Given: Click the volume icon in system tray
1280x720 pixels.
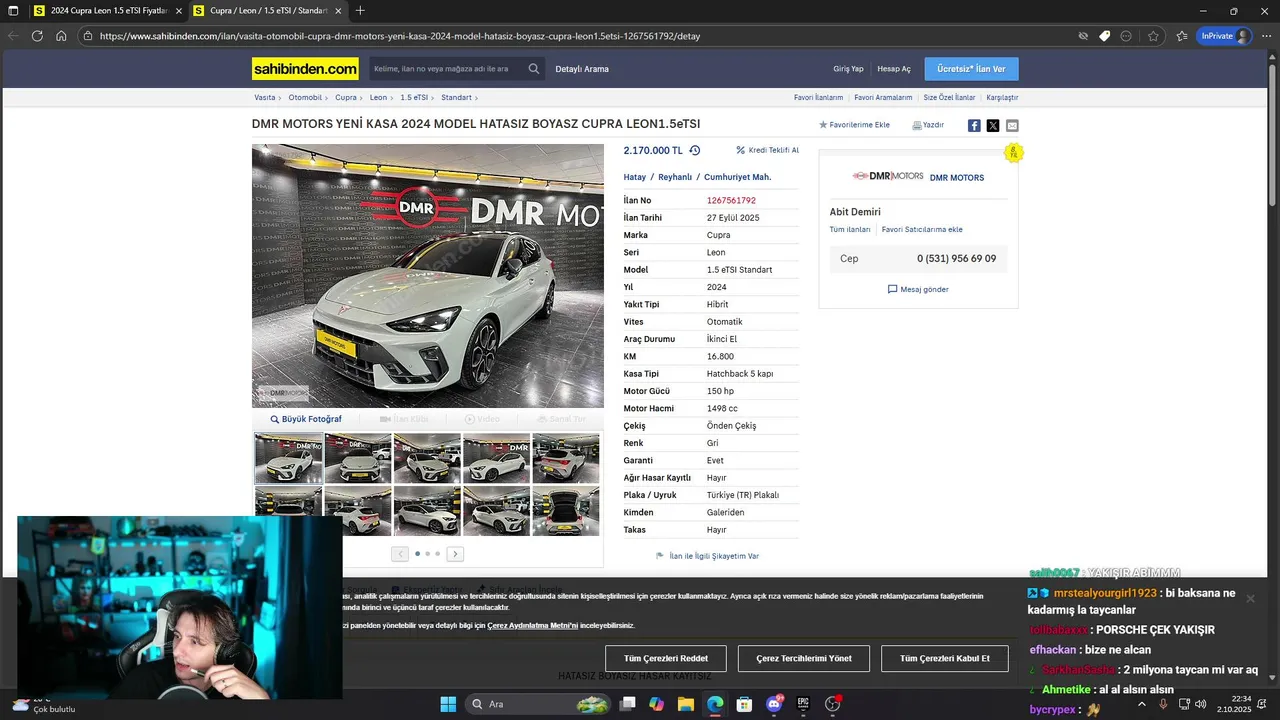Looking at the screenshot, I should (1201, 704).
